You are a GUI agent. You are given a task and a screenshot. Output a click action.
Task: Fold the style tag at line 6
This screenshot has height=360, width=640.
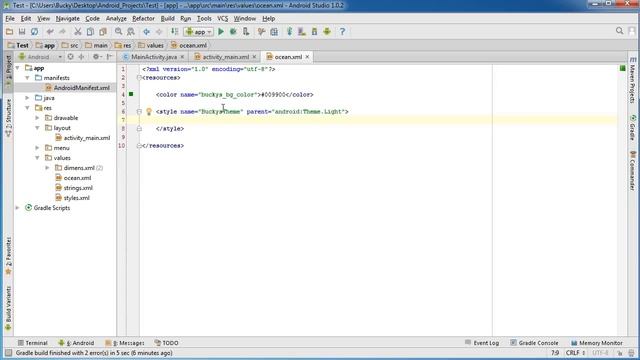point(139,111)
